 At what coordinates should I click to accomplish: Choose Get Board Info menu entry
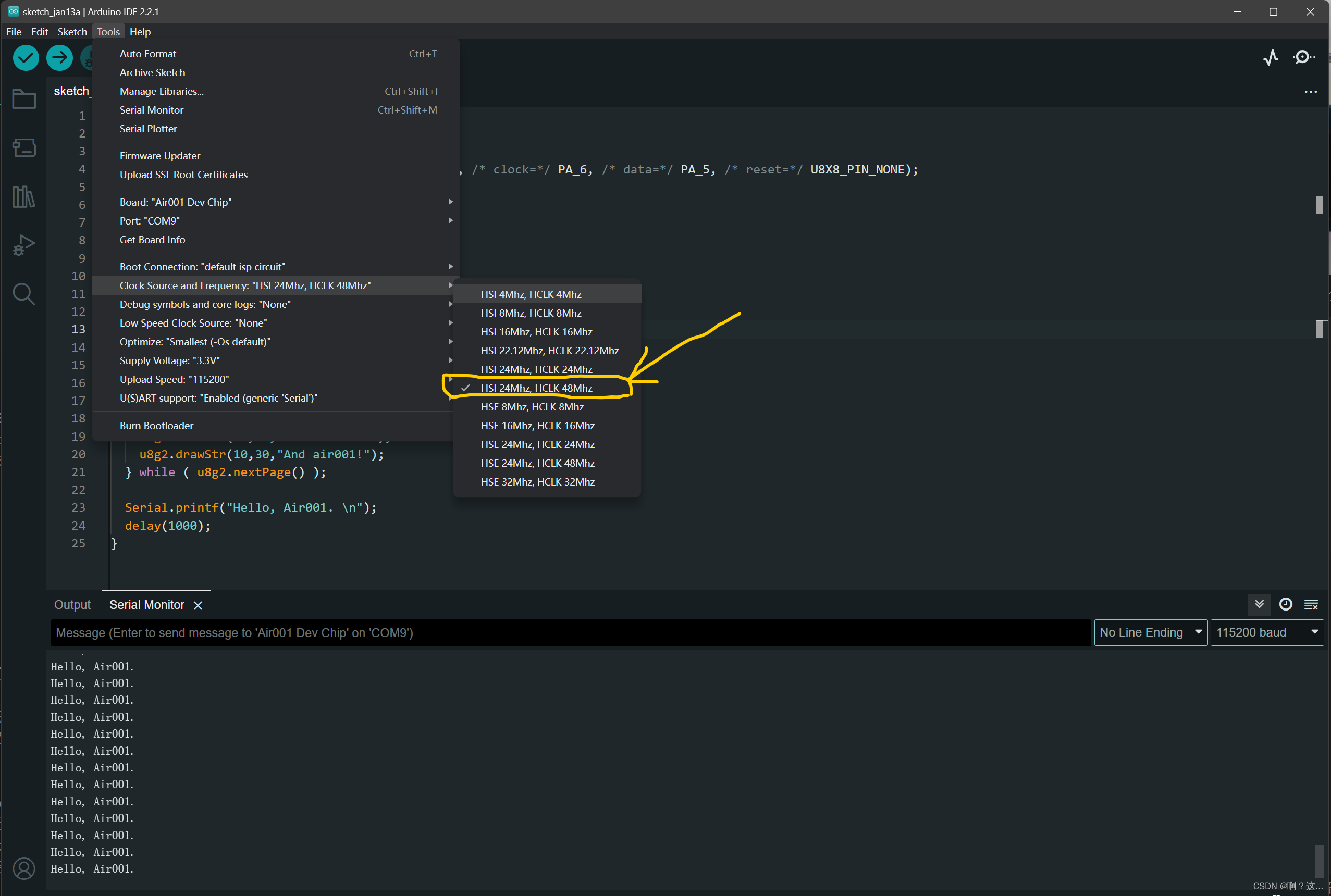pos(276,240)
